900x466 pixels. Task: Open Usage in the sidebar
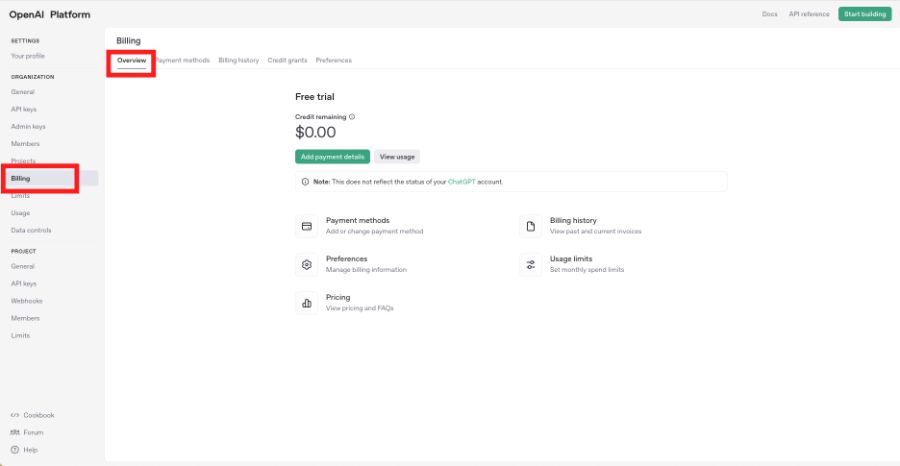[x=20, y=213]
